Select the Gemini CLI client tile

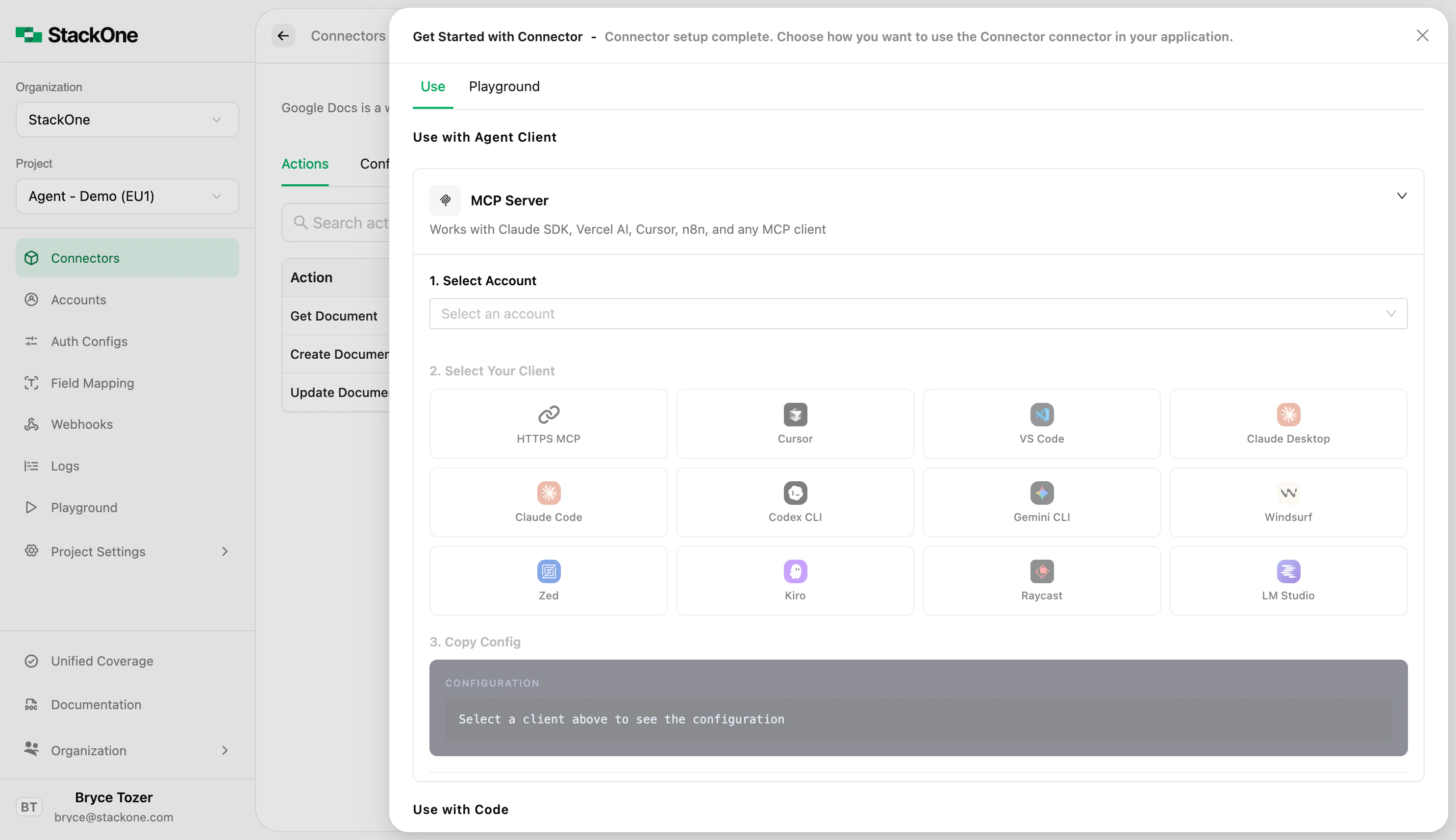point(1041,502)
